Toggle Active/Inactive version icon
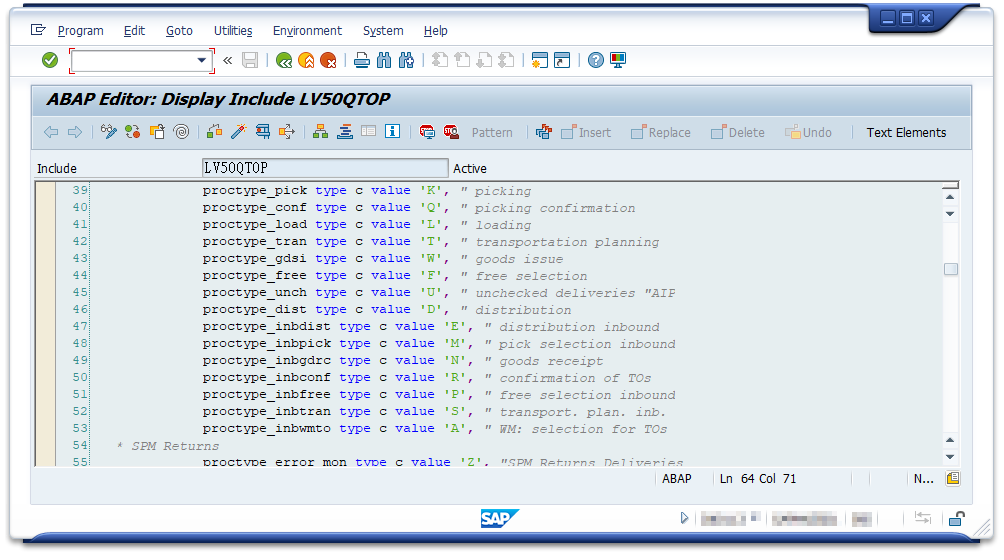 click(133, 132)
